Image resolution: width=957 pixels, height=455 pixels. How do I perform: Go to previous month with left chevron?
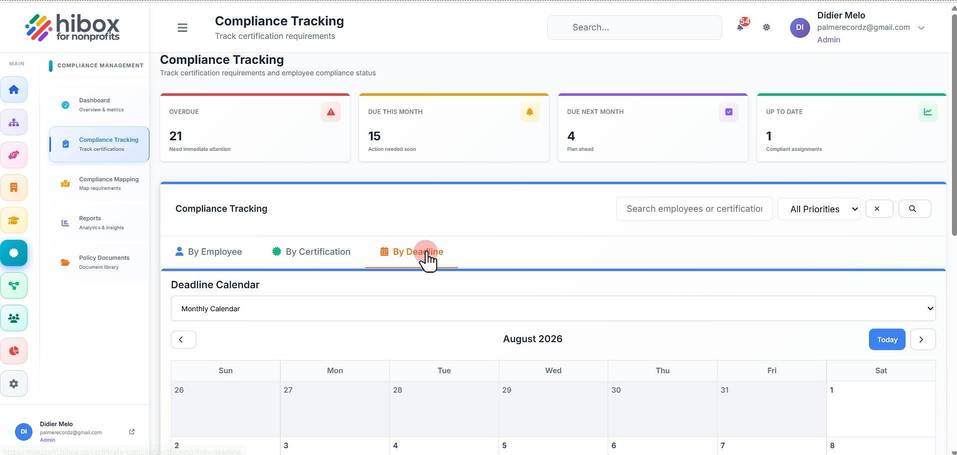pyautogui.click(x=183, y=339)
